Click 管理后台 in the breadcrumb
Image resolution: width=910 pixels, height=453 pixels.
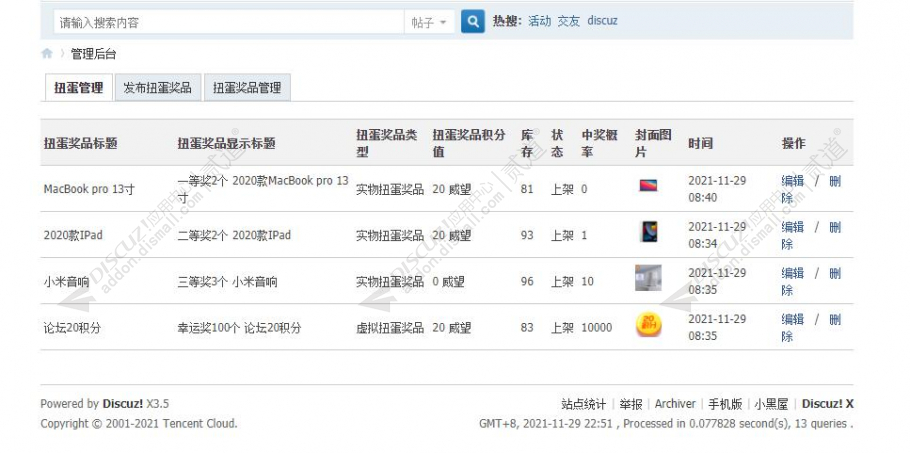(93, 55)
